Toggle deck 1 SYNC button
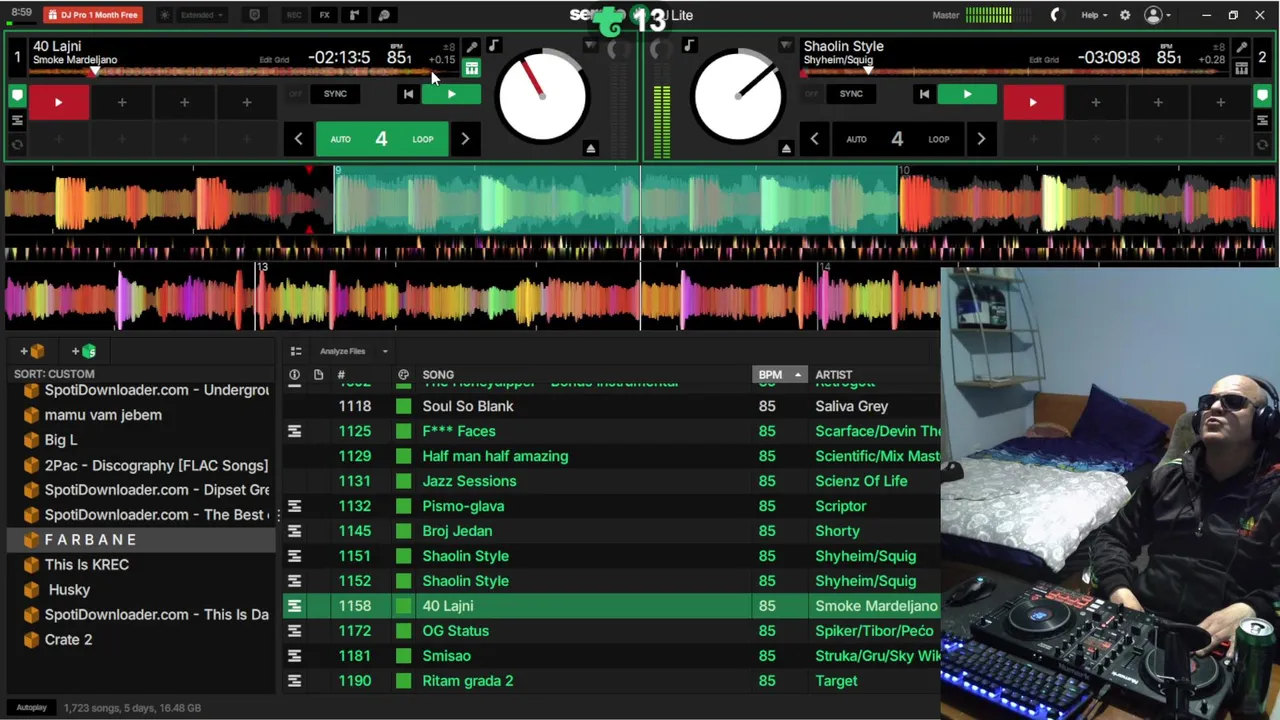1280x720 pixels. click(x=335, y=94)
